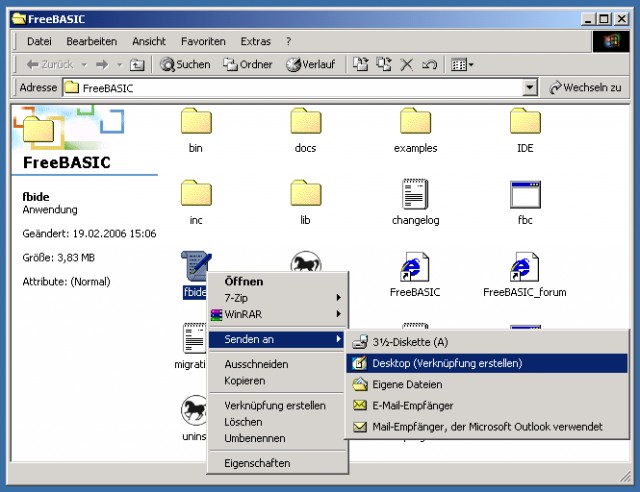Click the Up one level folder icon
The width and height of the screenshot is (640, 492).
pos(137,64)
